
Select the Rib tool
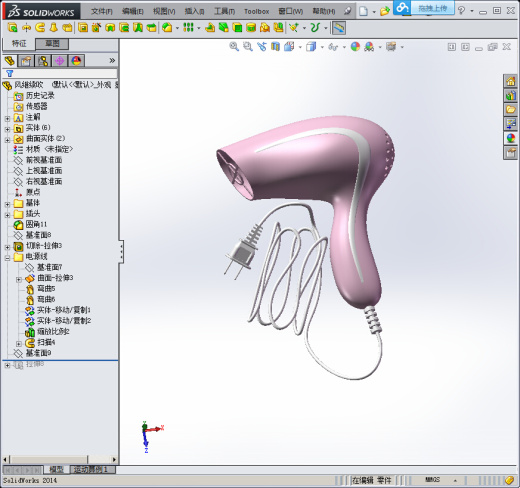[x=210, y=28]
